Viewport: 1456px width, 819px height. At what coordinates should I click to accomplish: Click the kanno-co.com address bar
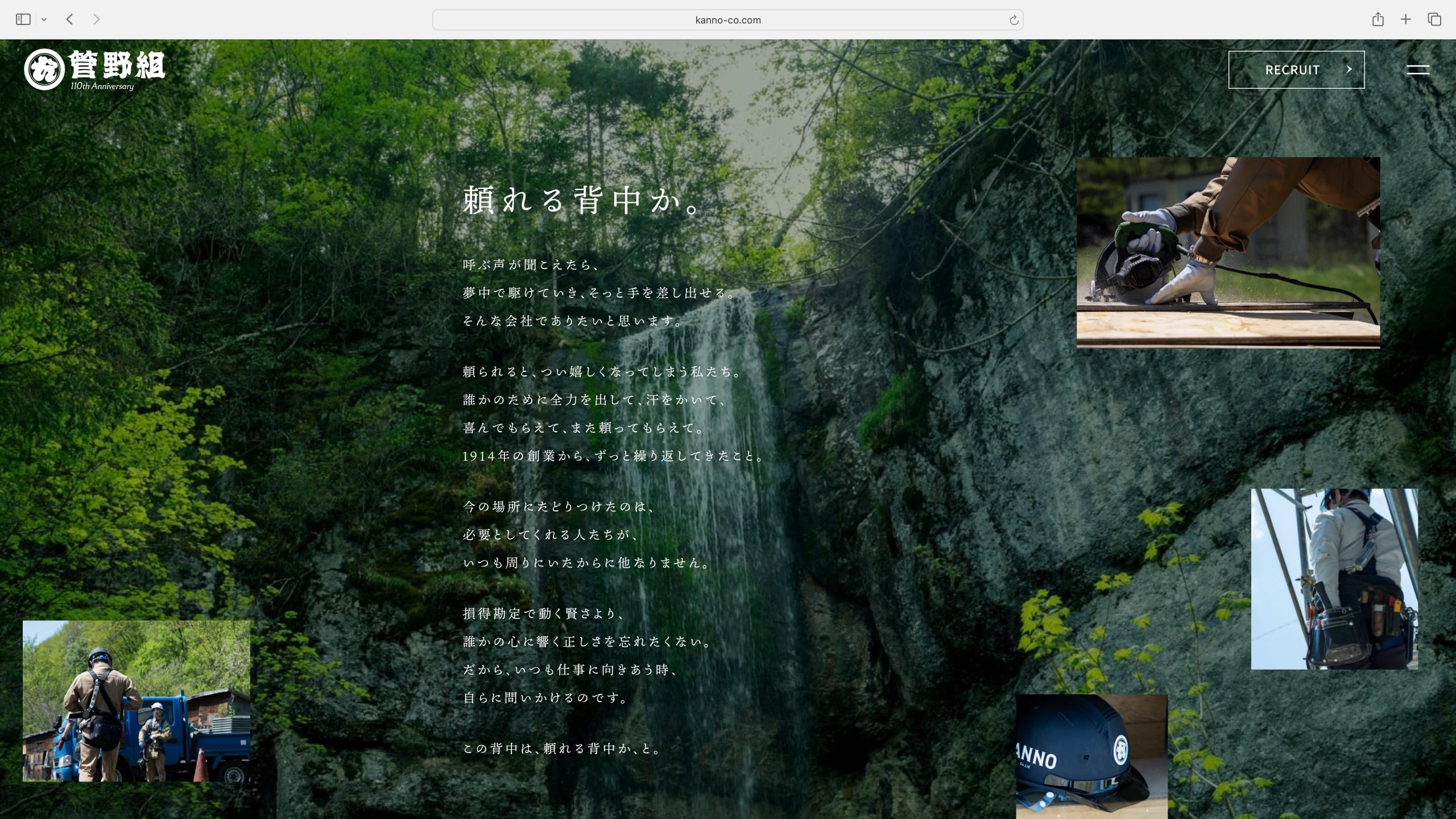point(727,20)
